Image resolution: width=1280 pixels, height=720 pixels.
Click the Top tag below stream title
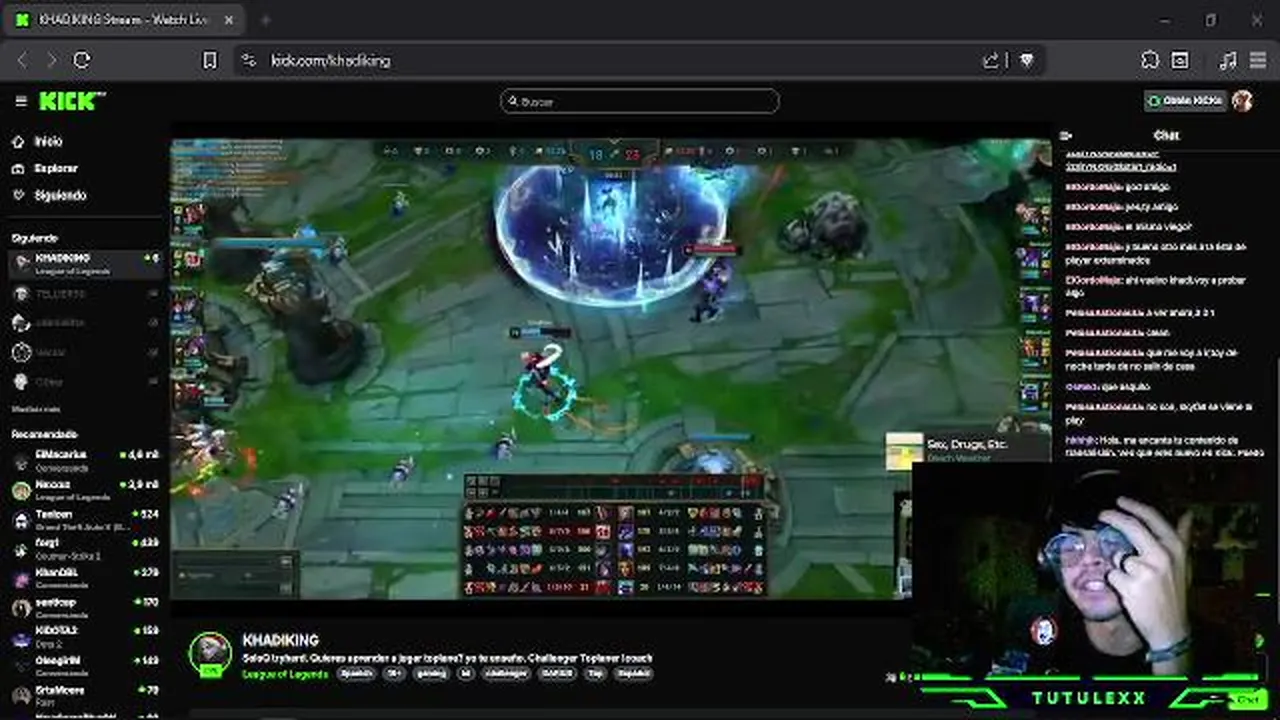(596, 674)
